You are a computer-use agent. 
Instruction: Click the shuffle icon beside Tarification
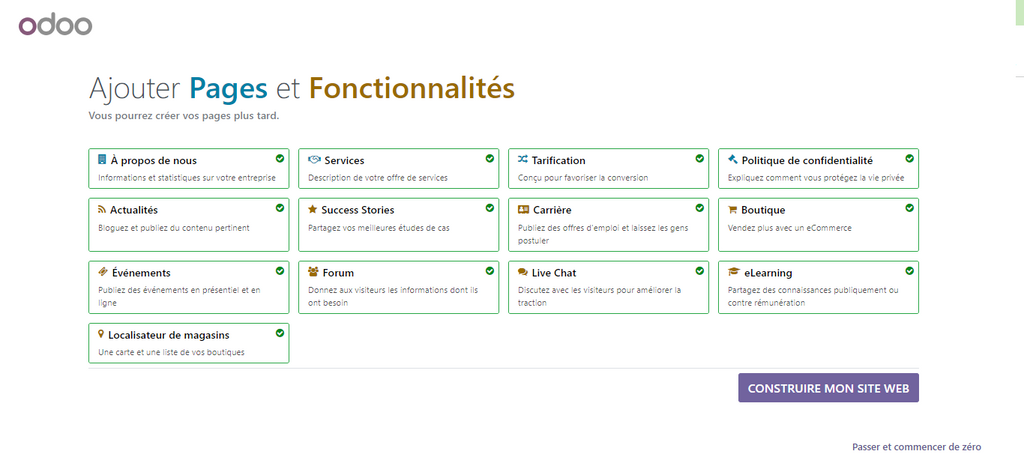(x=523, y=160)
